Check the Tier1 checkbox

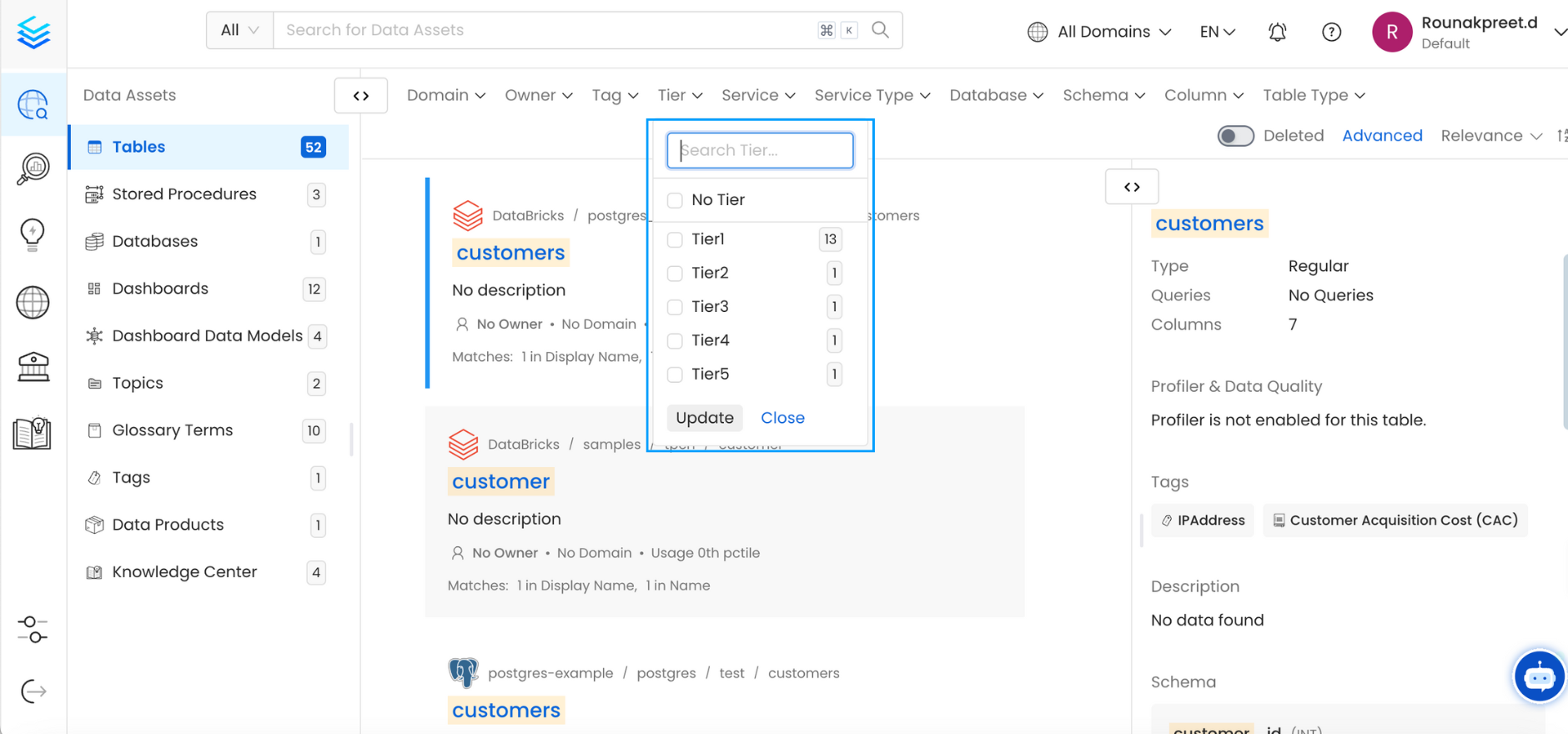pos(675,239)
